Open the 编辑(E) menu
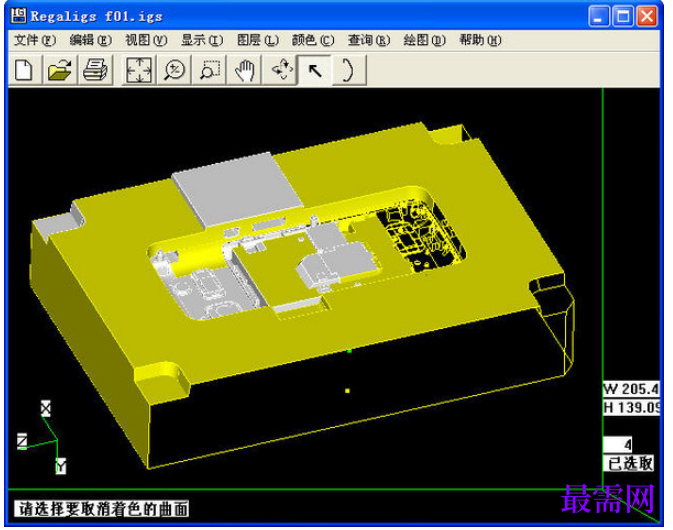Image resolution: width=673 pixels, height=530 pixels. (91, 40)
